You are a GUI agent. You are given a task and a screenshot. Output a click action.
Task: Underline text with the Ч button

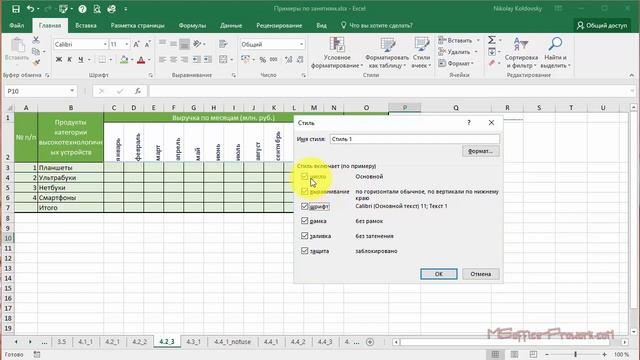pos(81,60)
